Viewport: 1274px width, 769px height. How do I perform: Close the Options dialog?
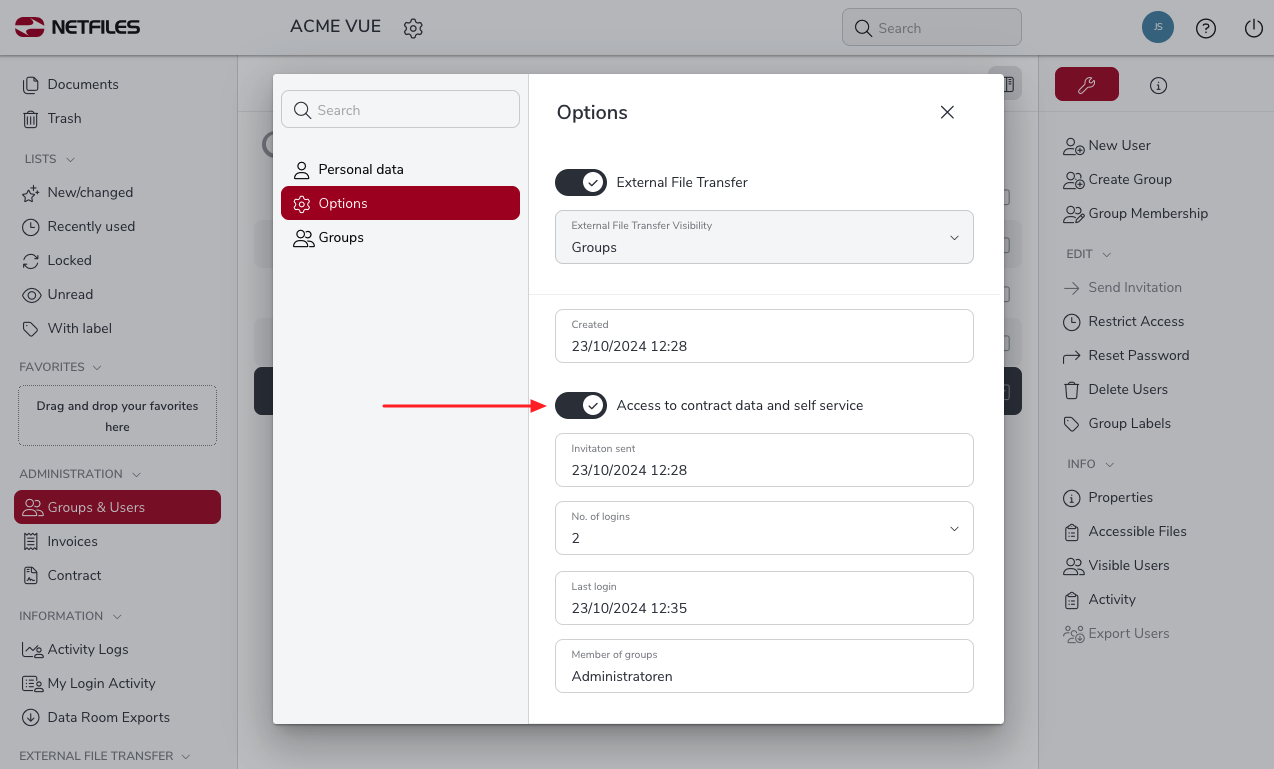[947, 112]
